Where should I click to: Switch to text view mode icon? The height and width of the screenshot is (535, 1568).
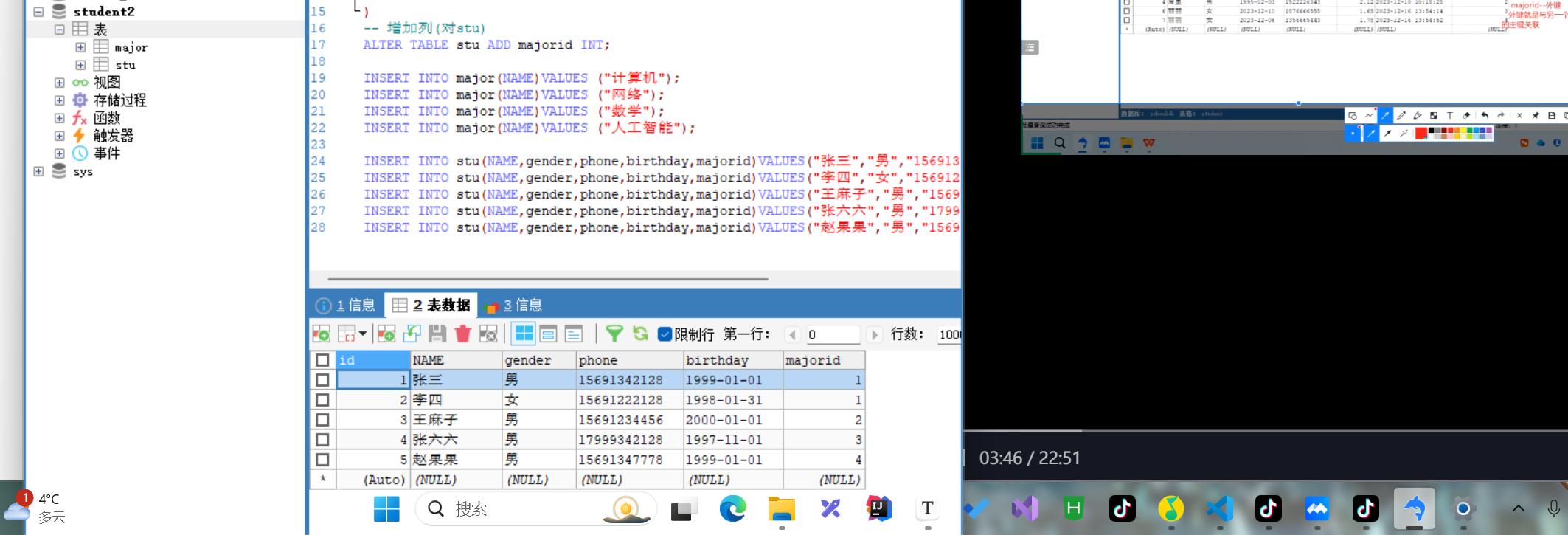(x=573, y=334)
